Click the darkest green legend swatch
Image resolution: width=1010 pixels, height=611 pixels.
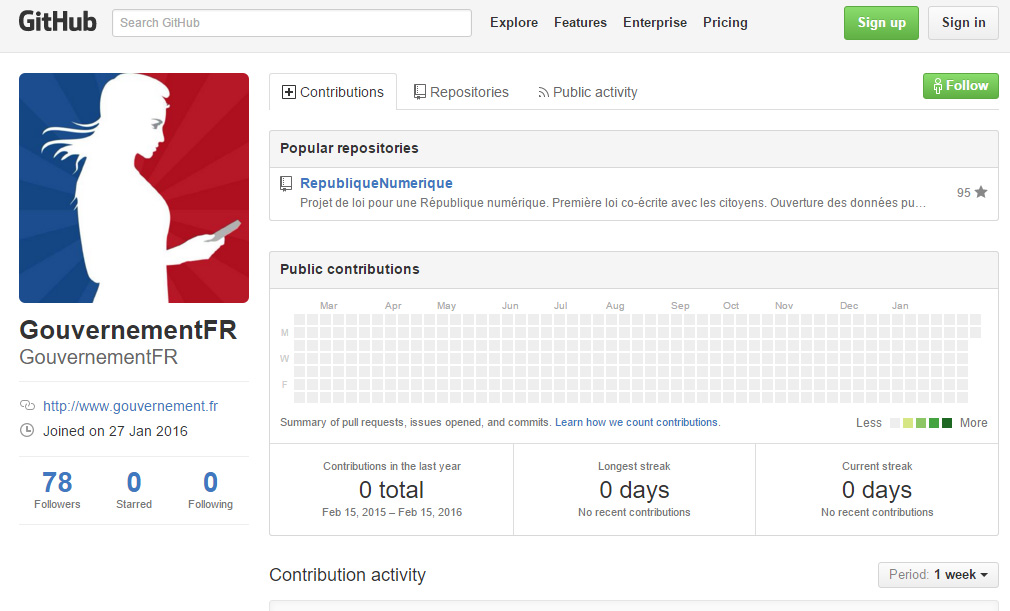[947, 423]
